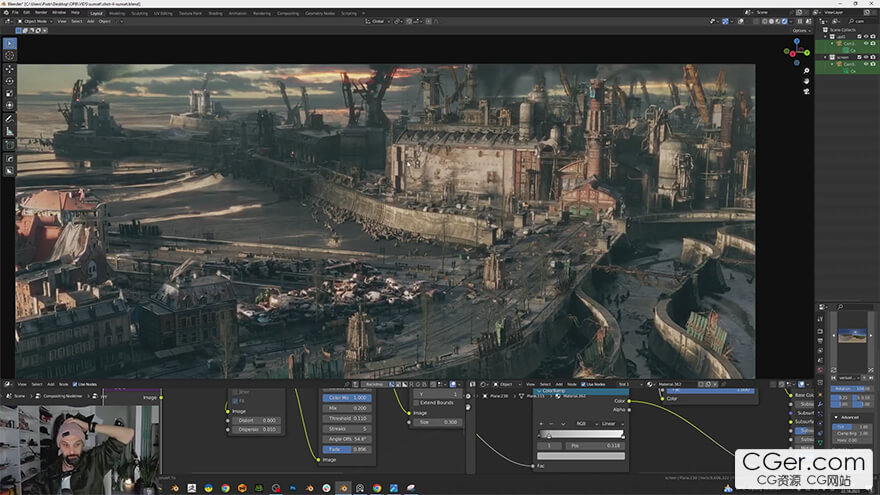Toggle render camera of first collection
The width and height of the screenshot is (880, 495).
(x=873, y=36)
